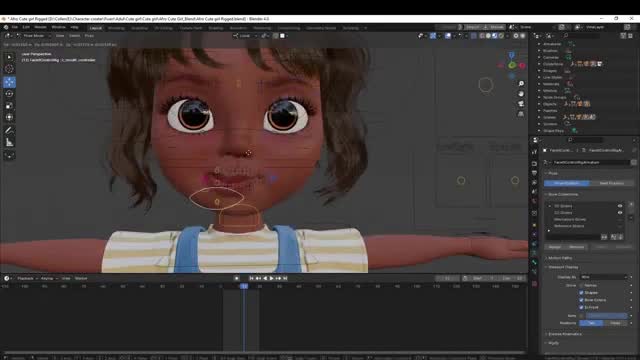Open the Output properties tab
Viewport: 640px width, 360px height.
click(534, 173)
